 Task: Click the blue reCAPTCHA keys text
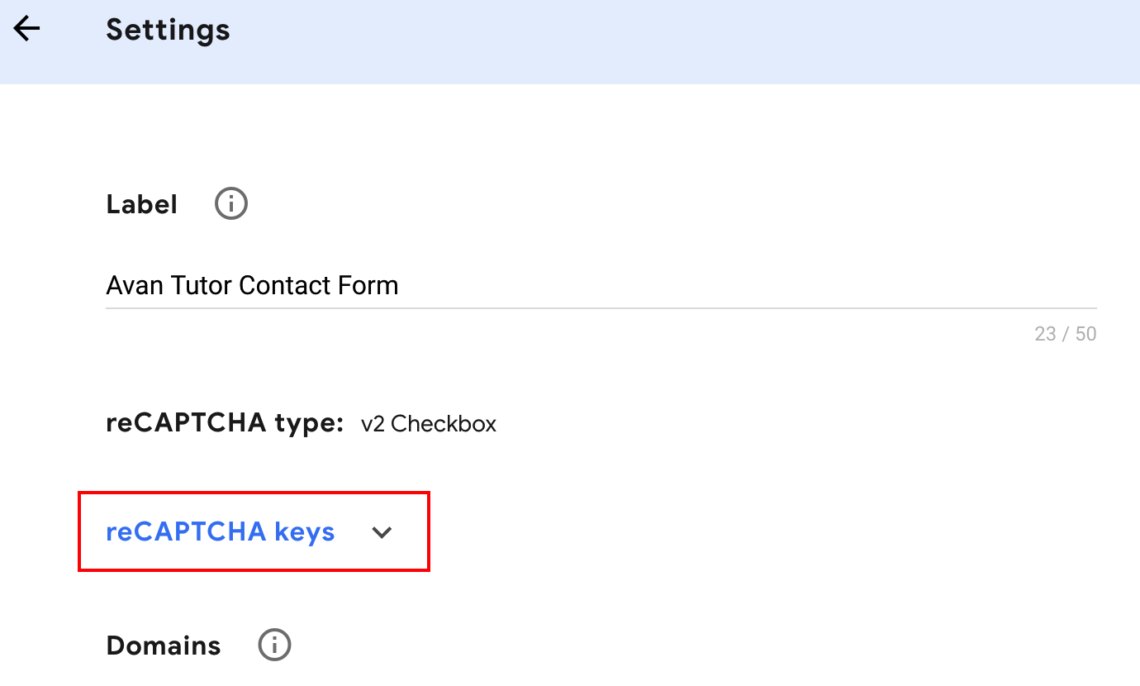tap(220, 532)
